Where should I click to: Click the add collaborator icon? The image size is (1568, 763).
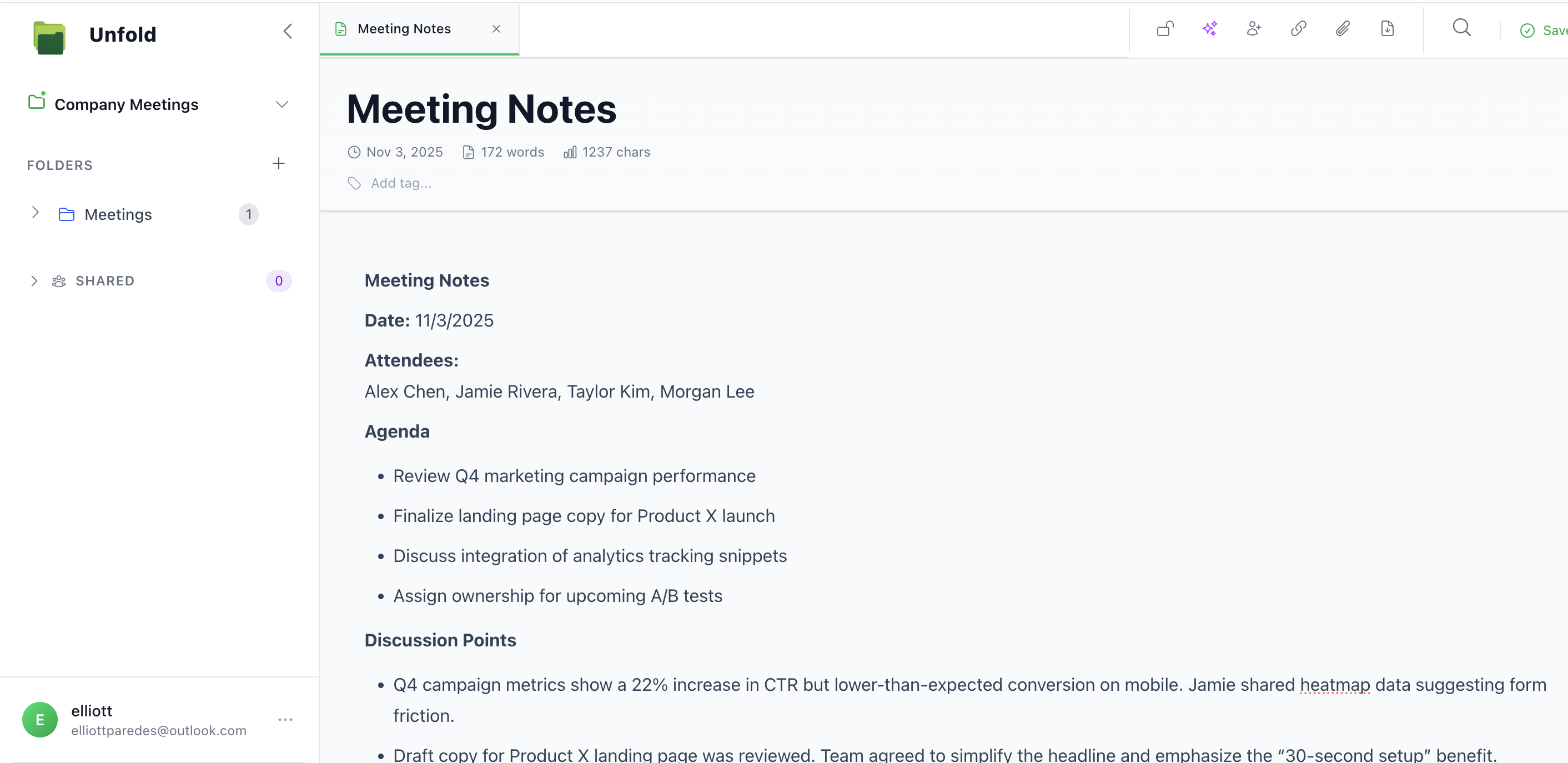1254,29
